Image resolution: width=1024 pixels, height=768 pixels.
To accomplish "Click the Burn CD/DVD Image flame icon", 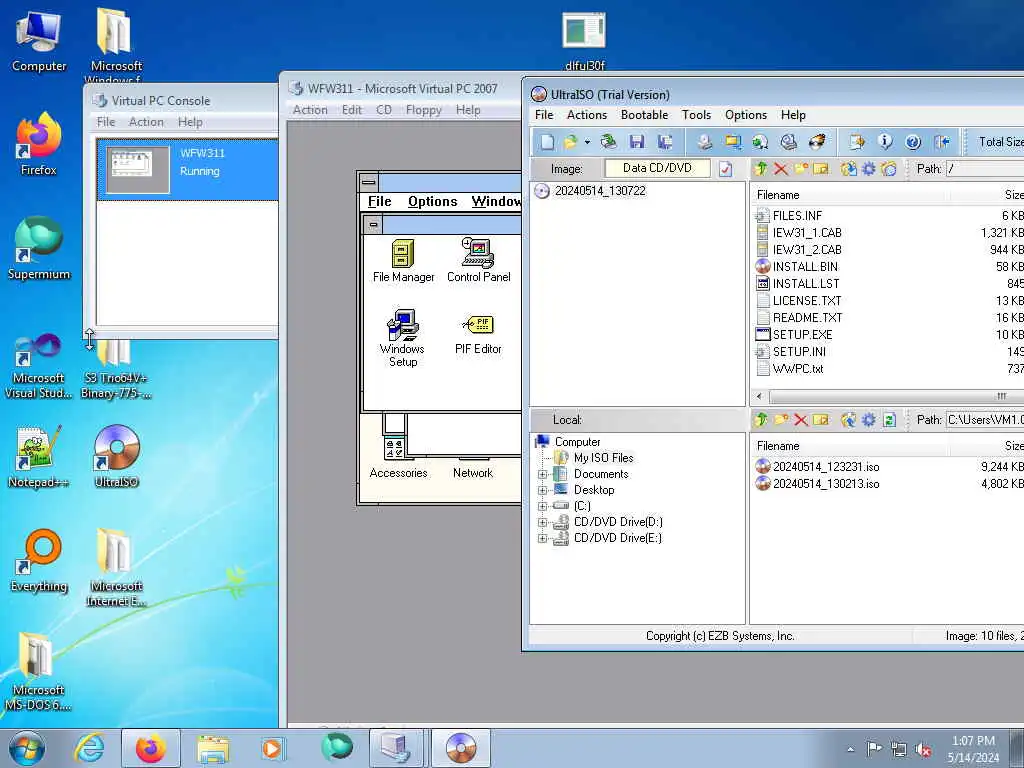I will click(817, 142).
